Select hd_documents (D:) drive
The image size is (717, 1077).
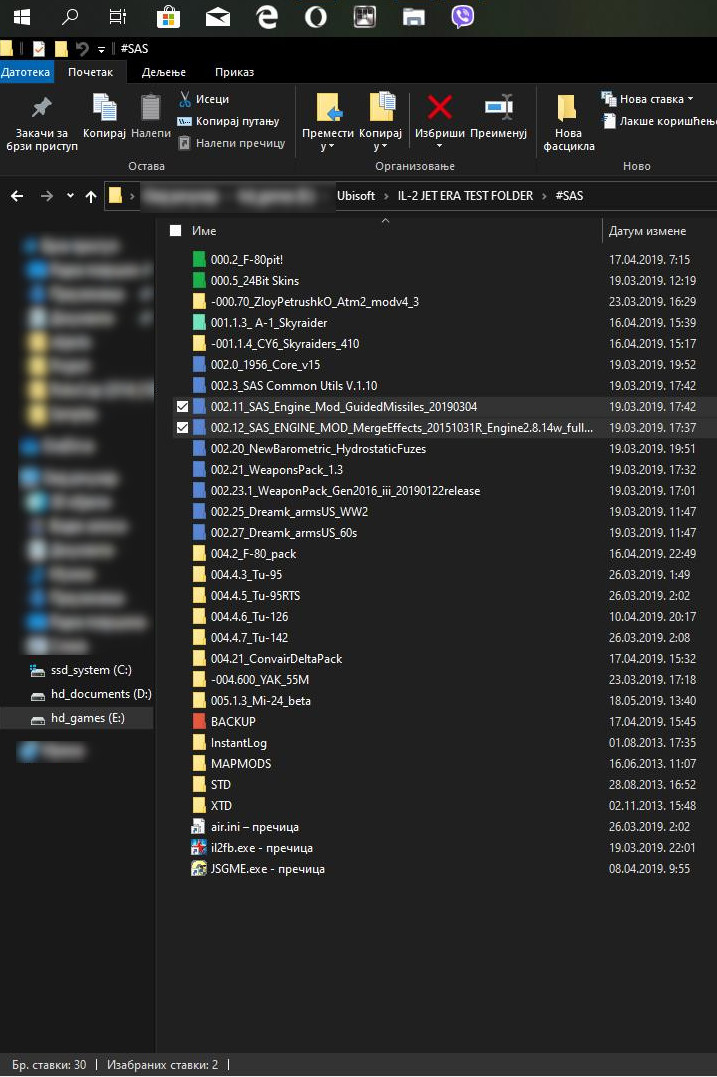[x=101, y=694]
